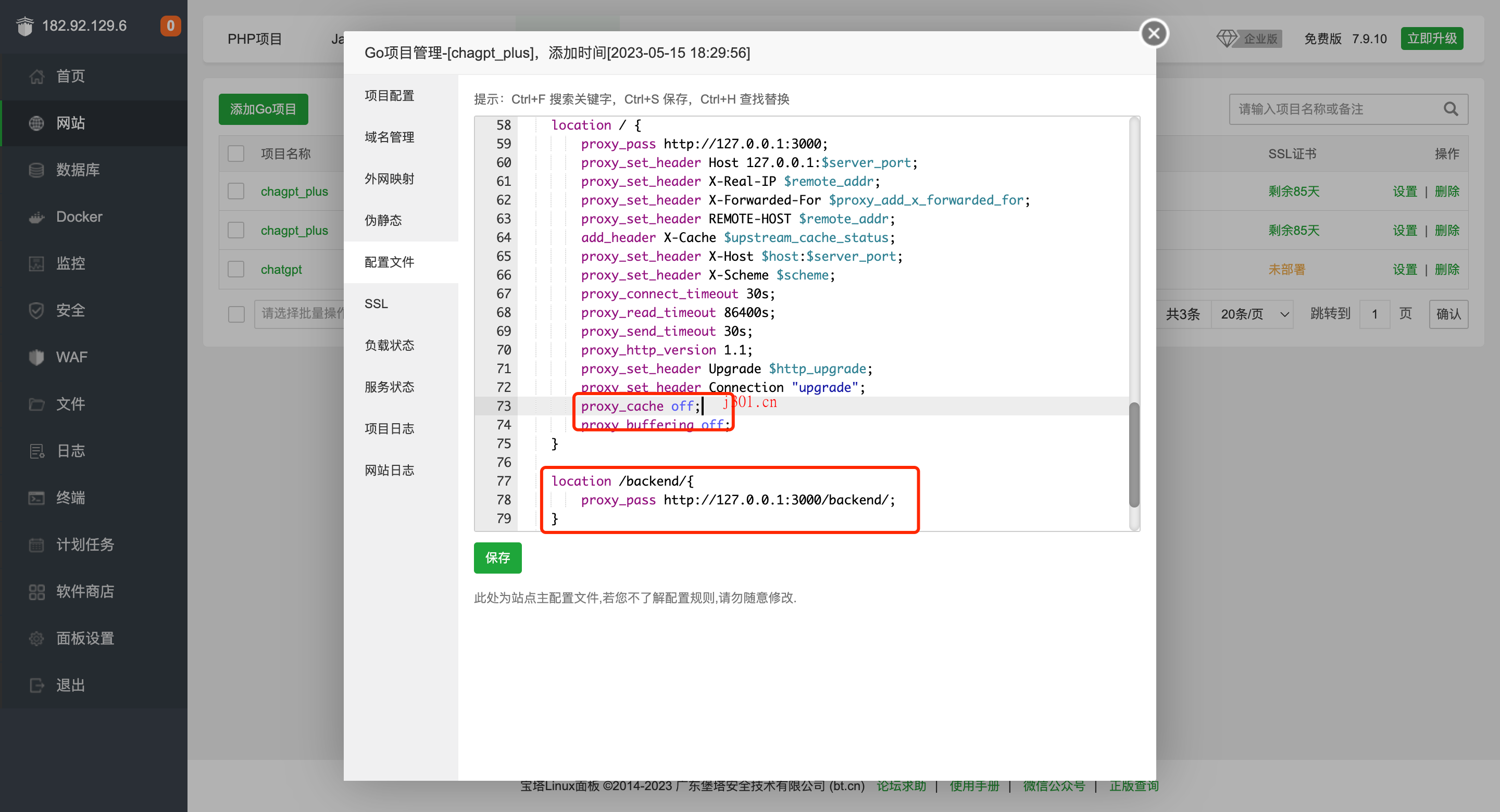This screenshot has height=812, width=1500.
Task: Open the Docker section in sidebar
Action: tap(79, 217)
